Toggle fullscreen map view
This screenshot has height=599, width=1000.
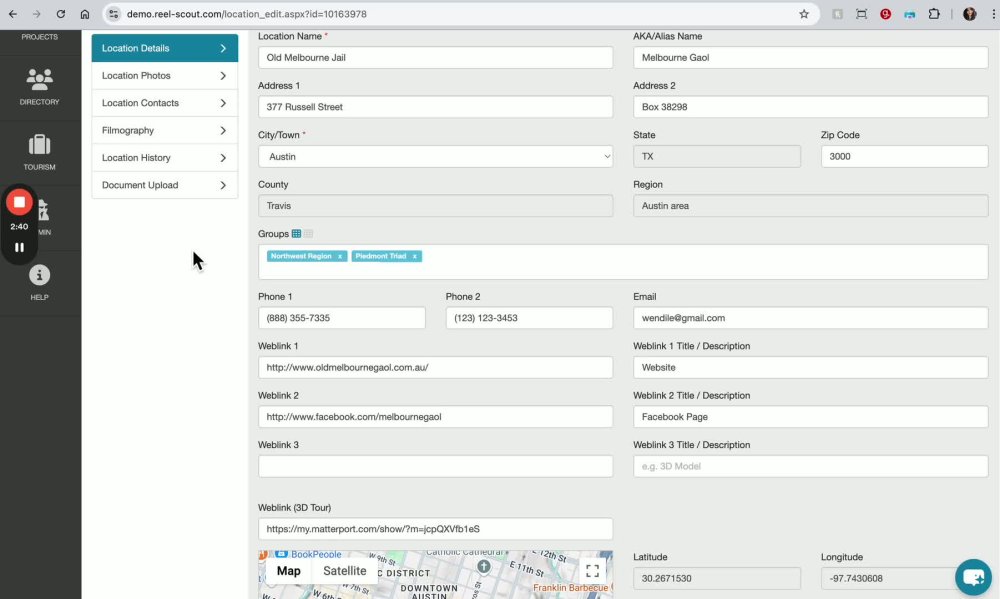pos(592,570)
